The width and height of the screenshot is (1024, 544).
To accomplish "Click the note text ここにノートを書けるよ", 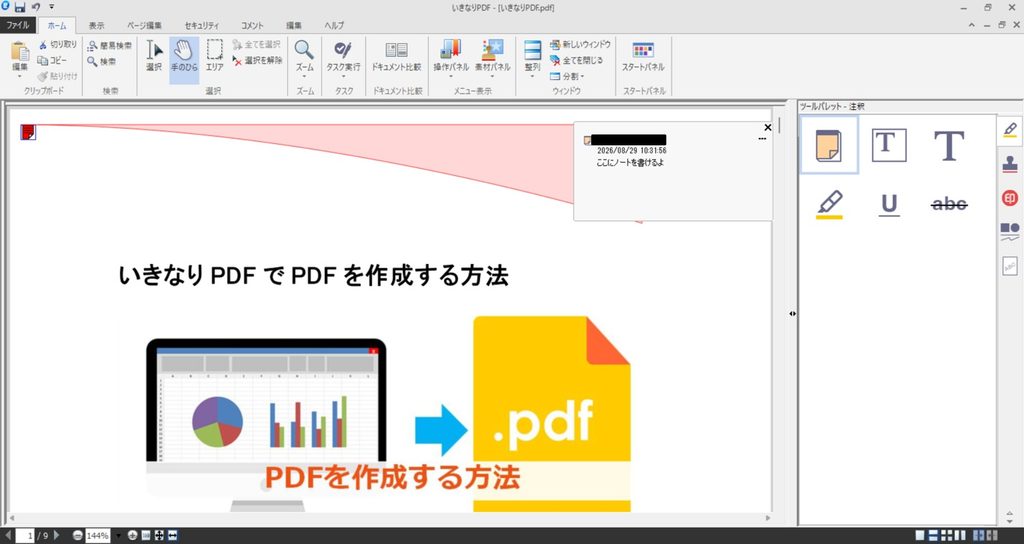I will pyautogui.click(x=630, y=163).
